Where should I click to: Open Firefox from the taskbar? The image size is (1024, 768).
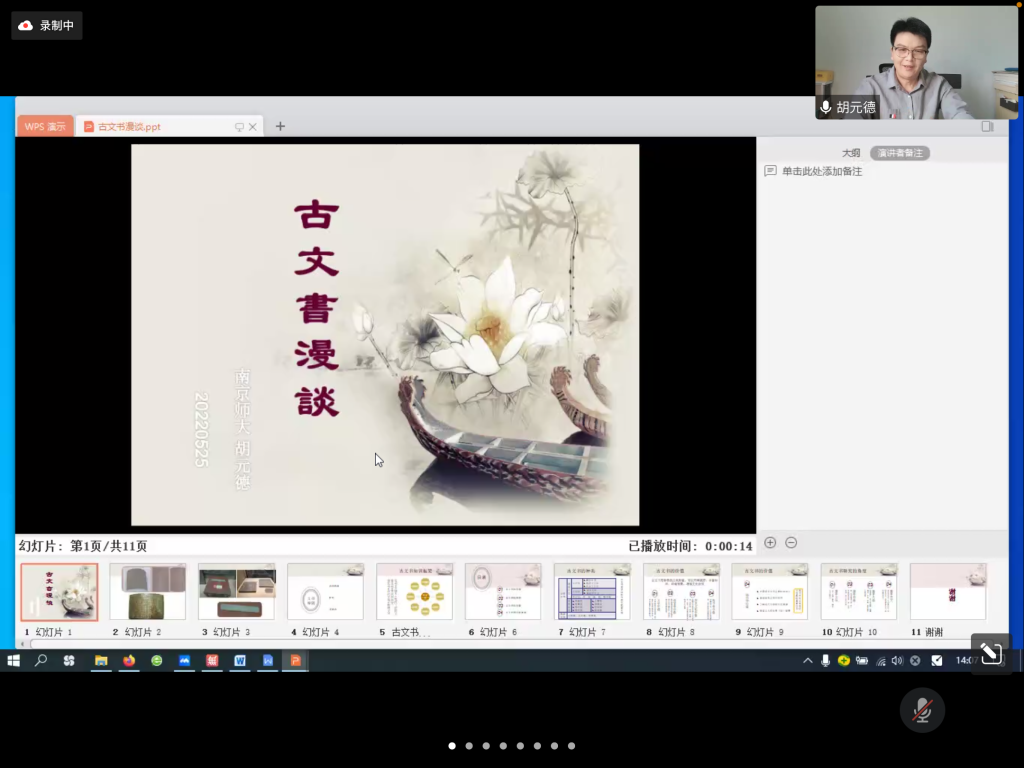(129, 660)
